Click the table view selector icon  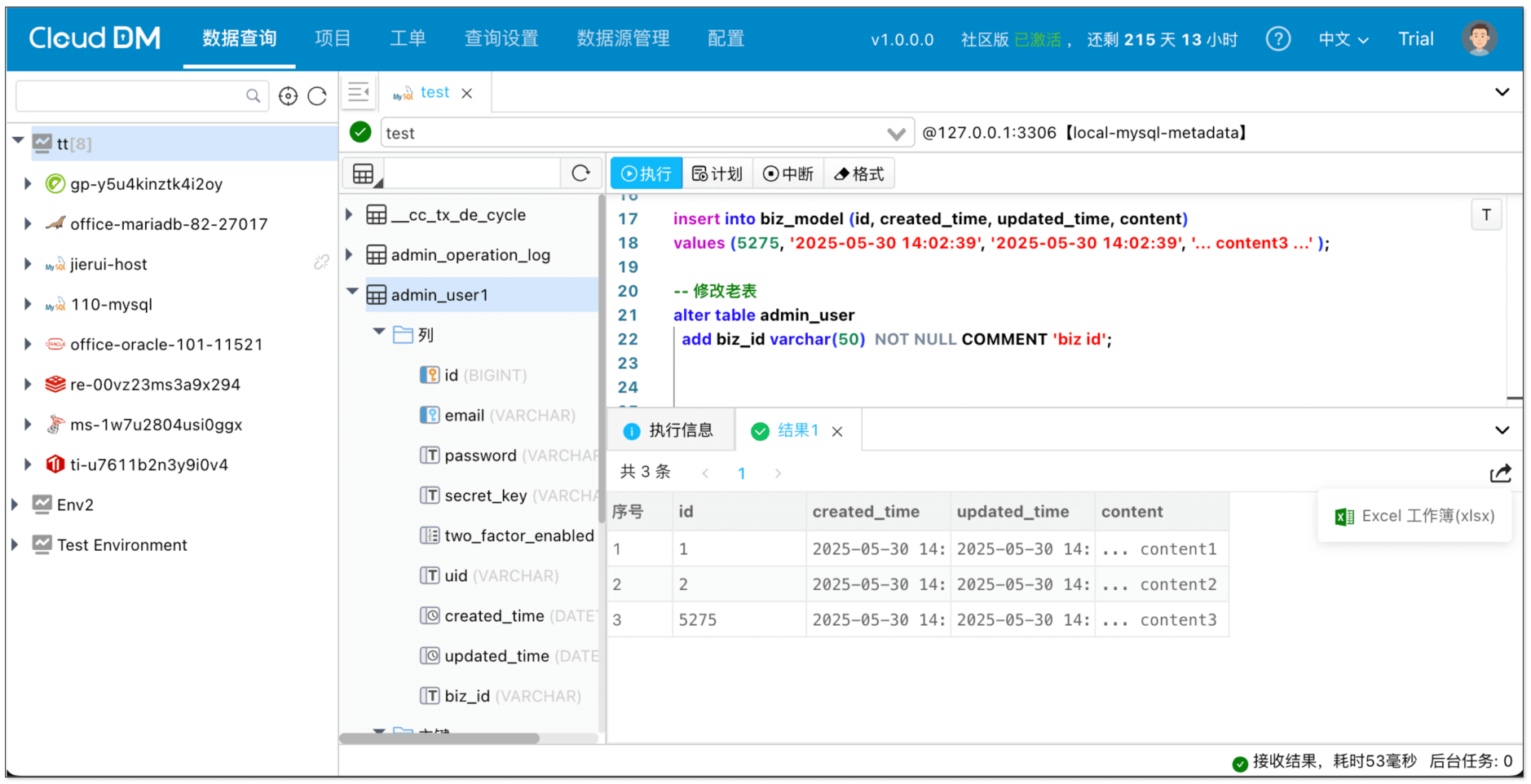tap(364, 174)
